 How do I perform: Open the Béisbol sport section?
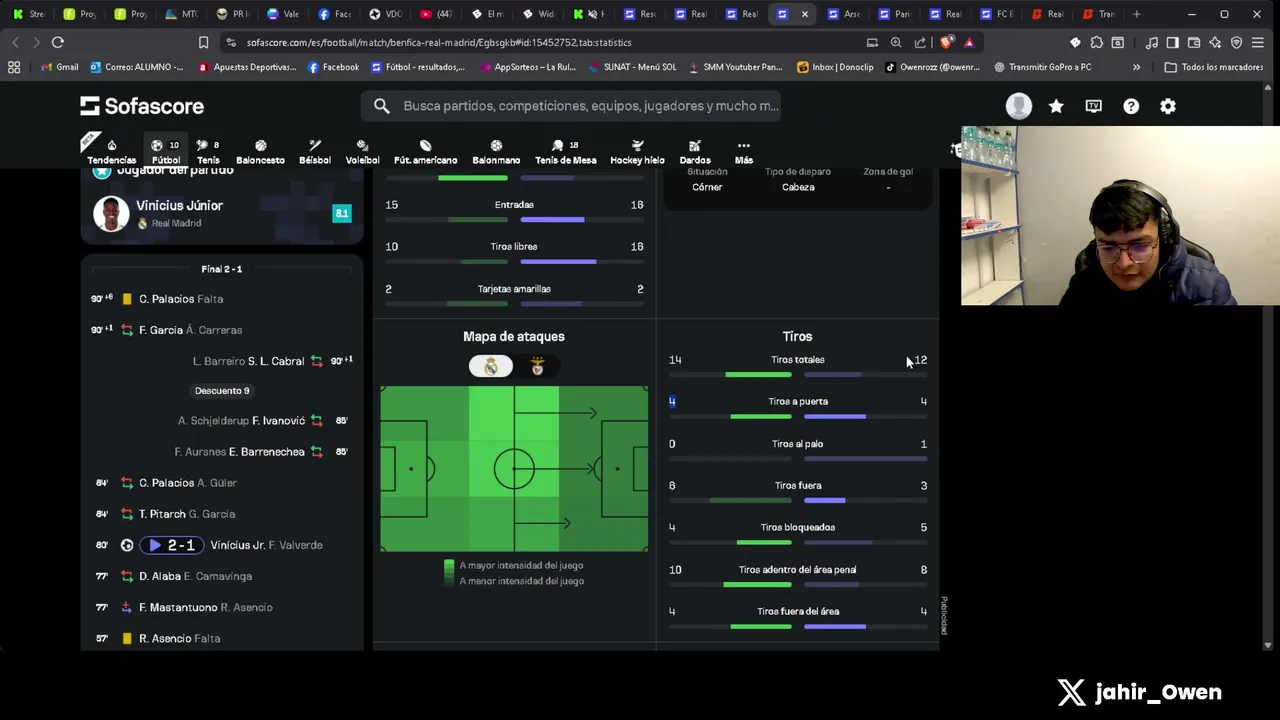[314, 152]
